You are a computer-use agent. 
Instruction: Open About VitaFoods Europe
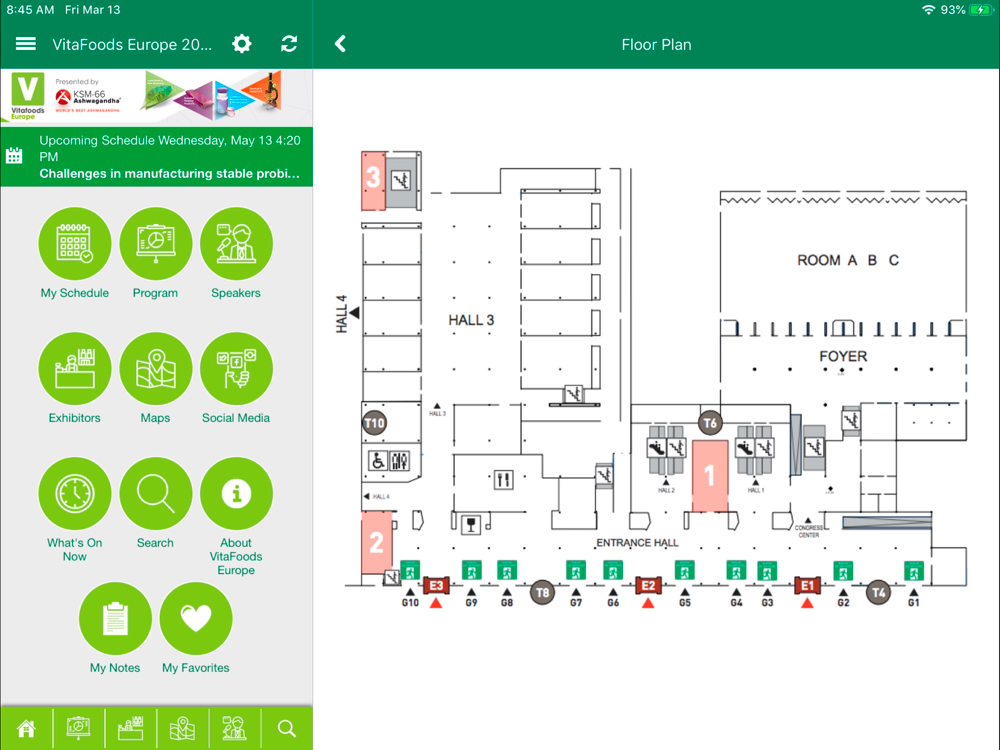(236, 517)
